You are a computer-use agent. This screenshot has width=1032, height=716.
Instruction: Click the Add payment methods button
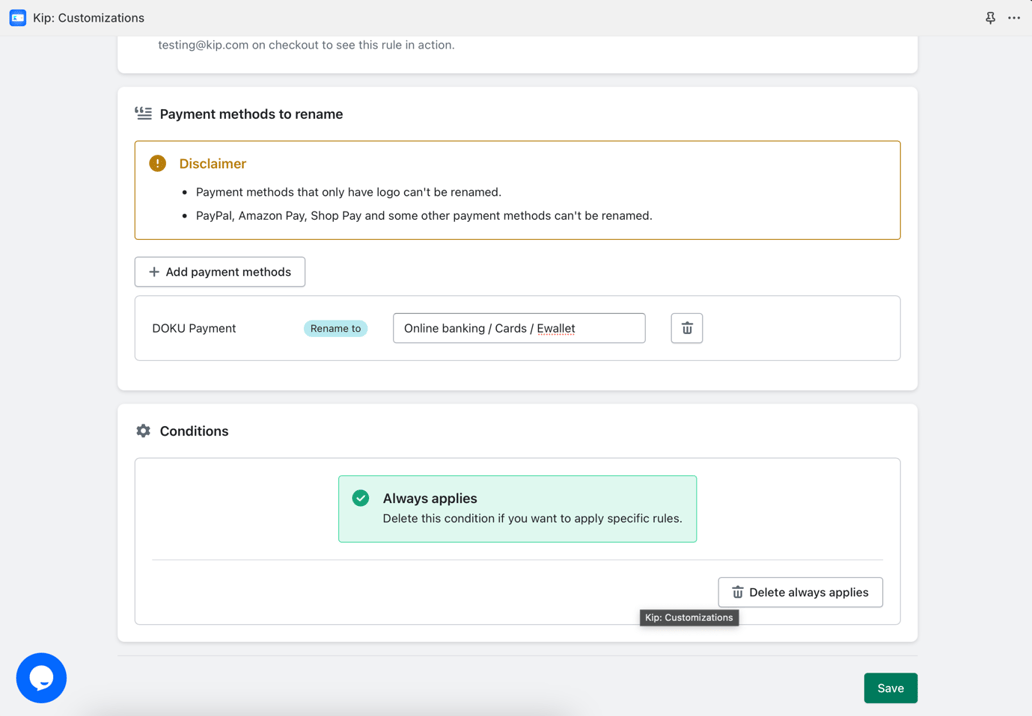coord(219,271)
